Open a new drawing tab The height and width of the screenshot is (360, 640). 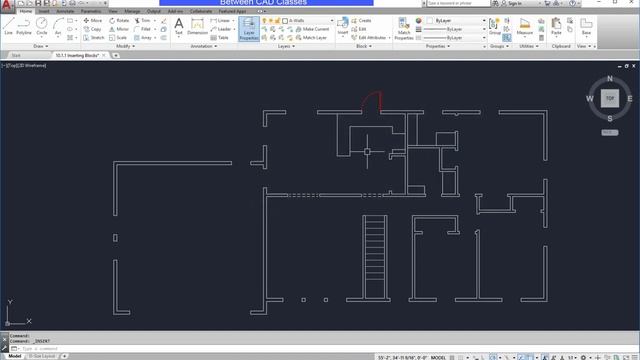pos(116,55)
